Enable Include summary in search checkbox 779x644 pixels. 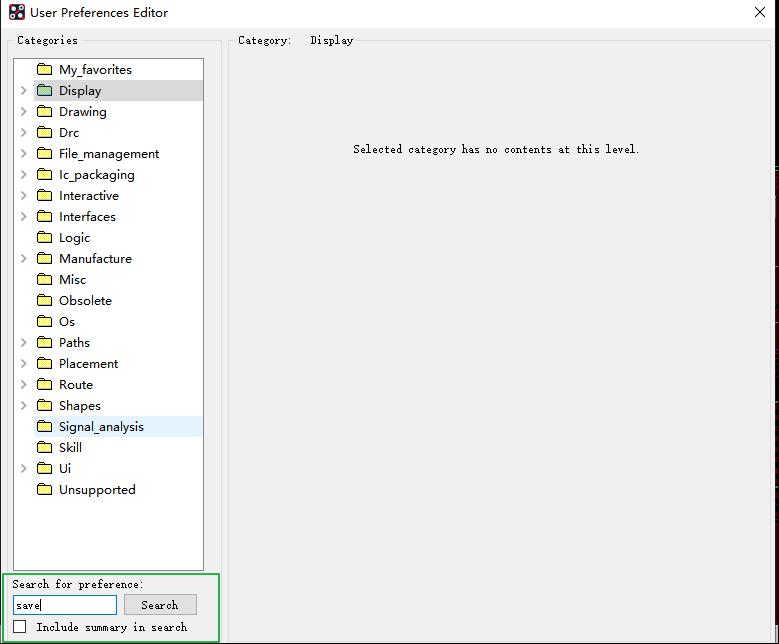click(20, 627)
